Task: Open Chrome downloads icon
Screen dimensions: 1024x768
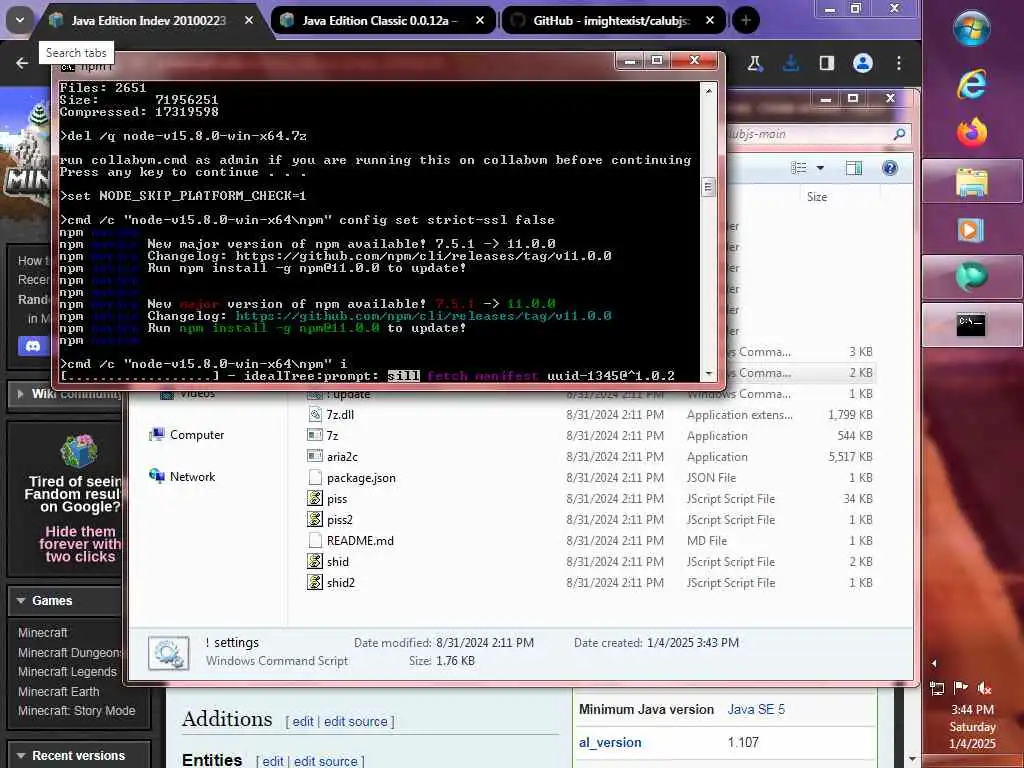Action: coord(791,63)
